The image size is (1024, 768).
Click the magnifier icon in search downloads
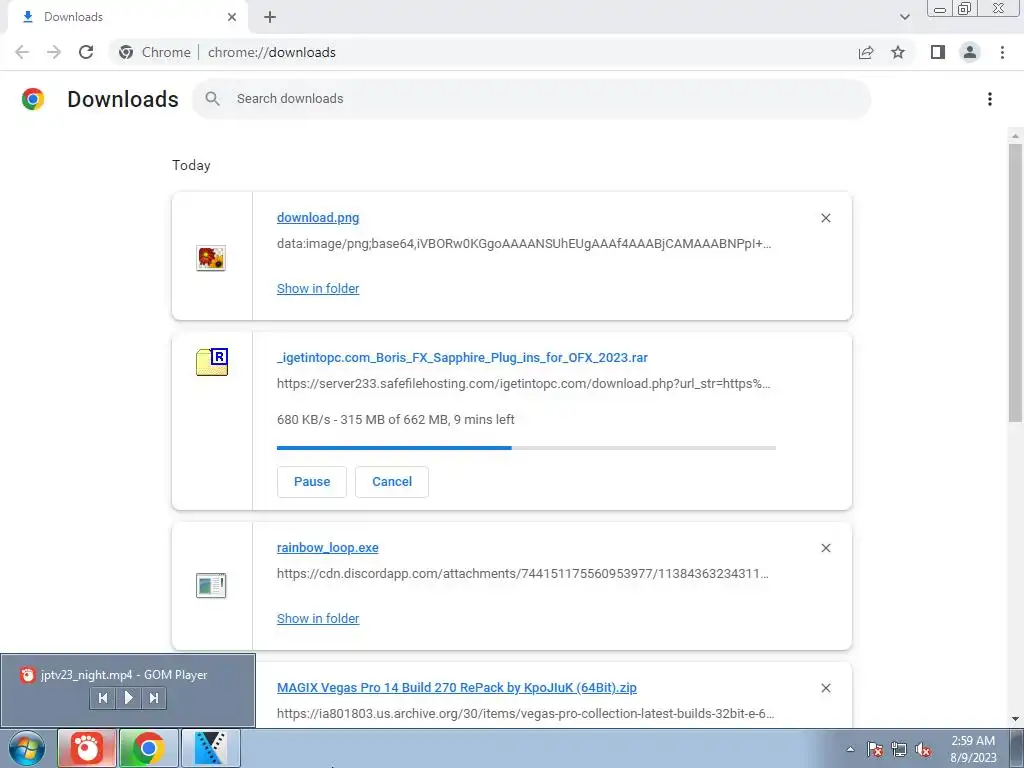(x=212, y=99)
